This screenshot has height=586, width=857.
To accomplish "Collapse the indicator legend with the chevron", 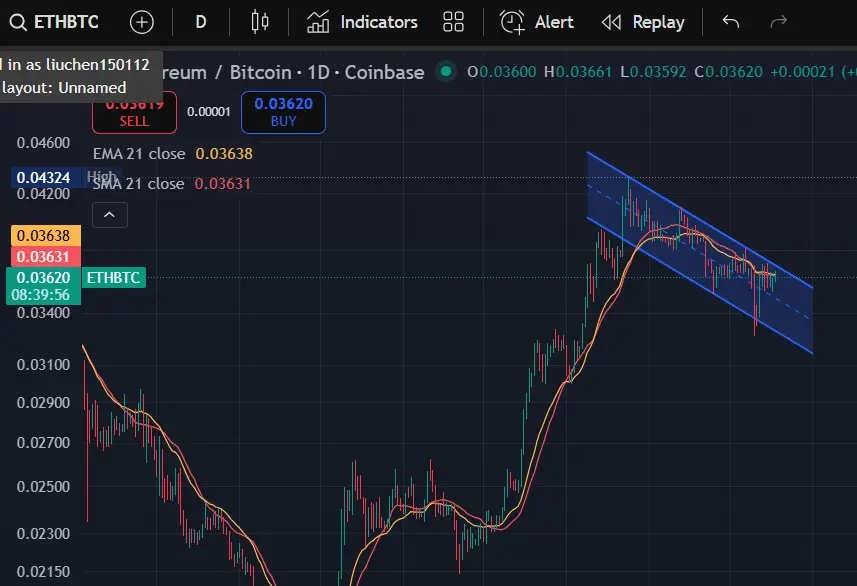I will point(110,215).
